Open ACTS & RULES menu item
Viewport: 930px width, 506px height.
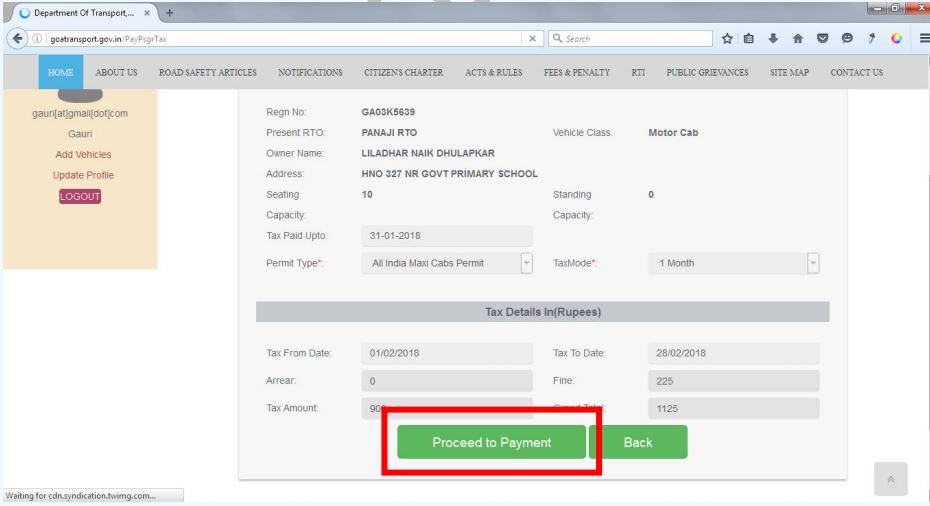click(493, 72)
